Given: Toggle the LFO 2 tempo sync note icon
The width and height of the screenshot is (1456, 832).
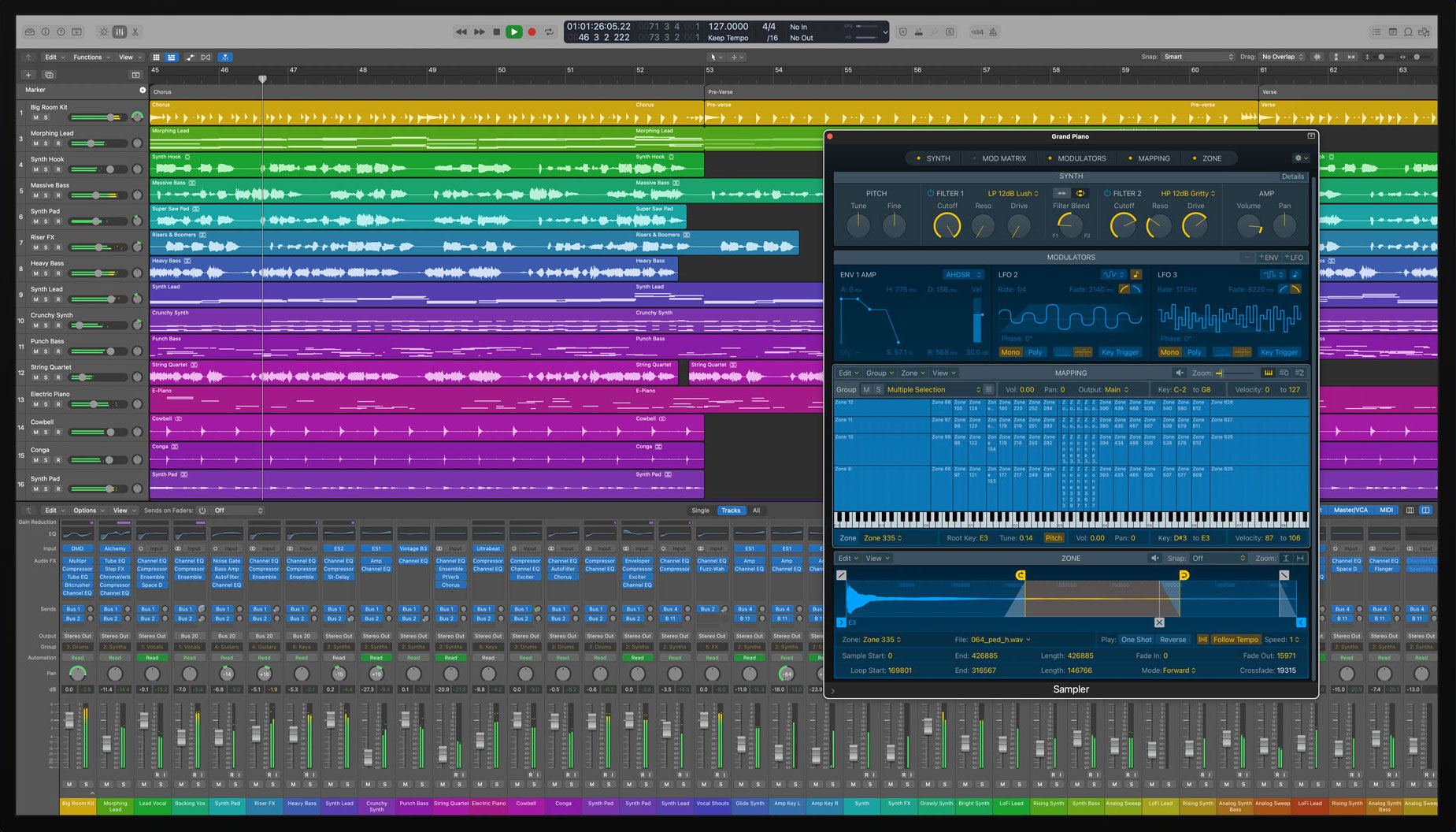Looking at the screenshot, I should coord(1136,274).
